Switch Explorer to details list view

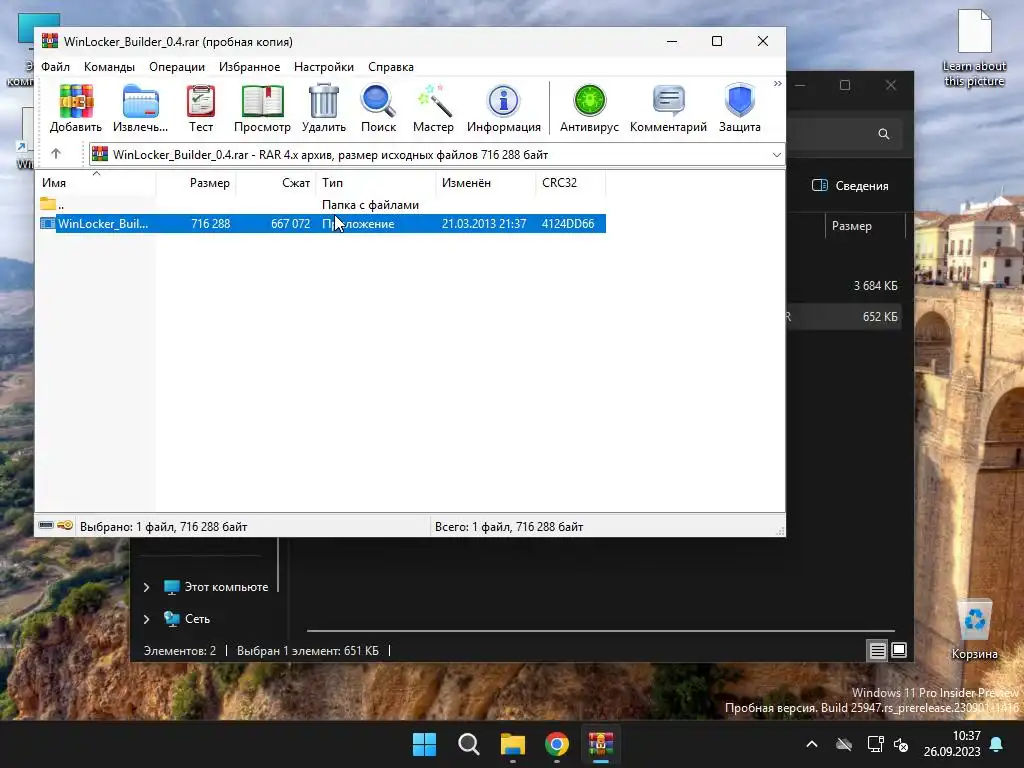877,650
